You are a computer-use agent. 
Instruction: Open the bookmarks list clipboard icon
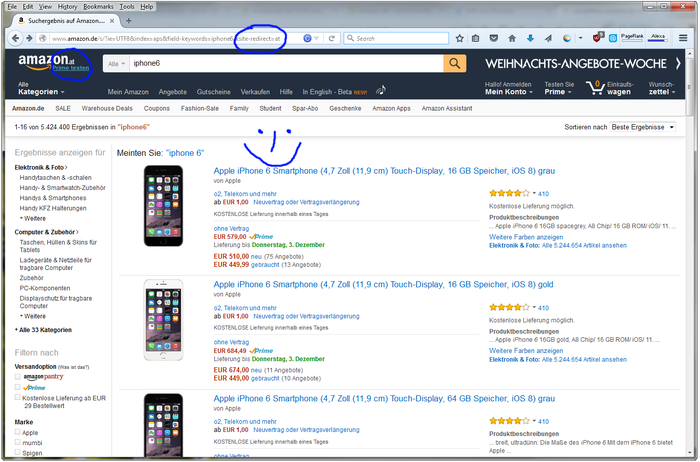tap(476, 38)
